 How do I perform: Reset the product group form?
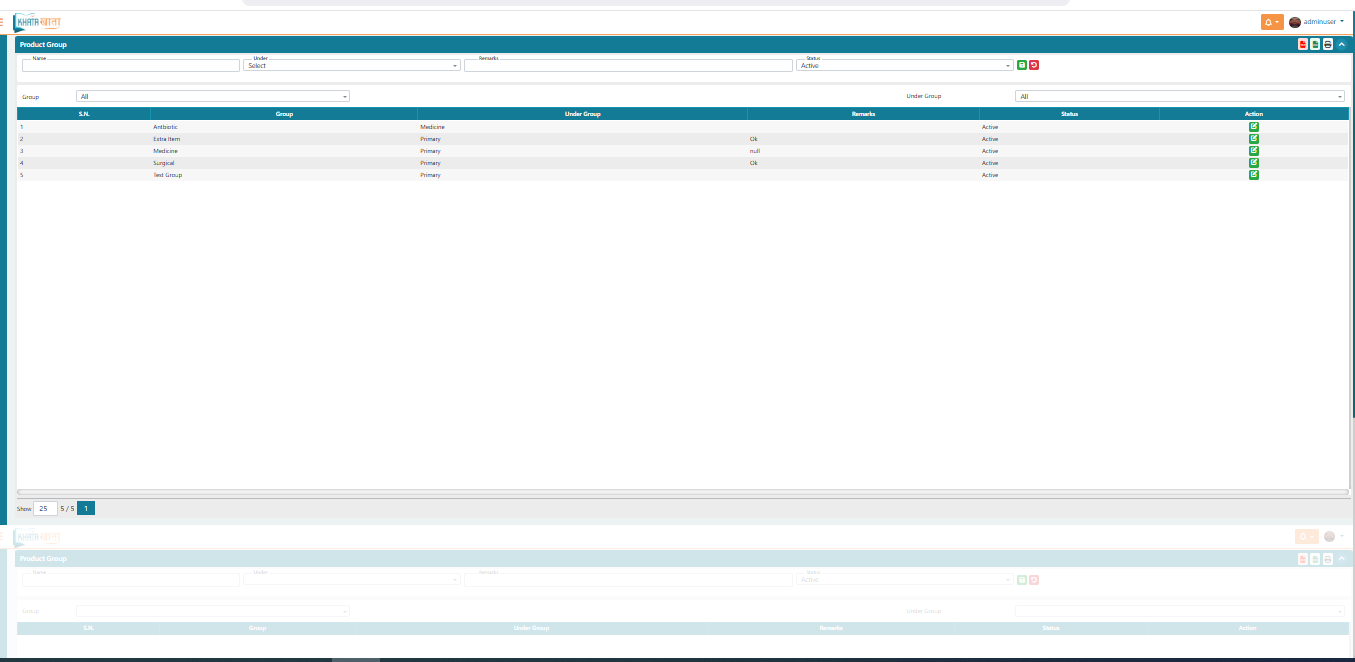click(1034, 65)
